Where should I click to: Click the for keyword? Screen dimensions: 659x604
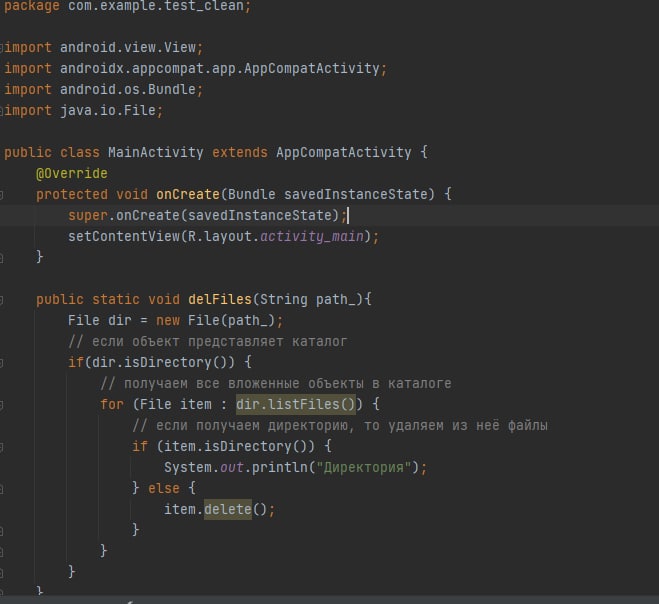(112, 404)
